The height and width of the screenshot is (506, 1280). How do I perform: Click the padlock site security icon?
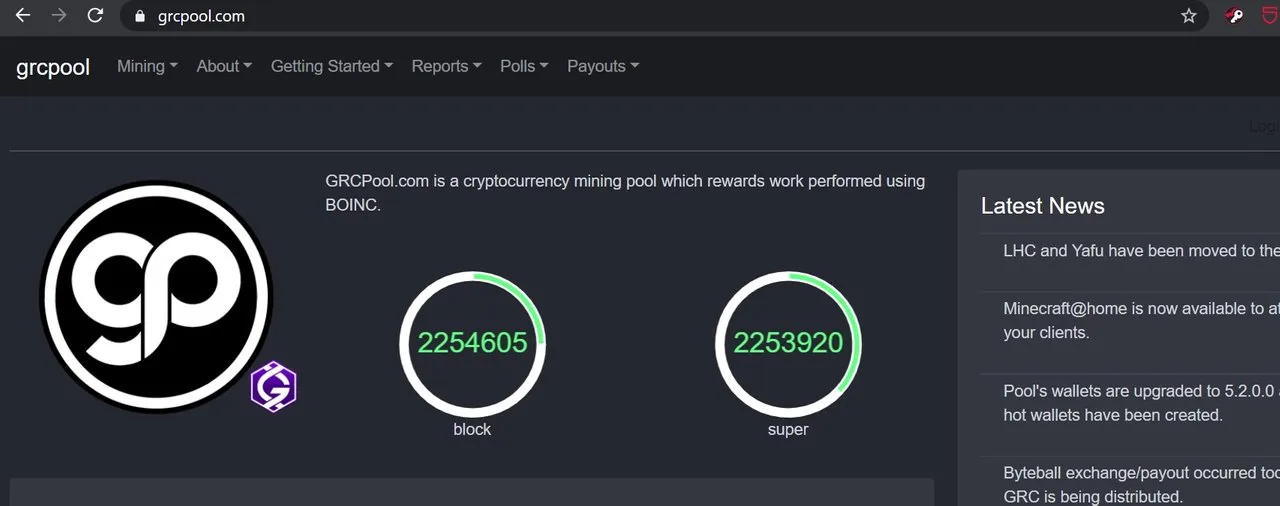tap(139, 16)
